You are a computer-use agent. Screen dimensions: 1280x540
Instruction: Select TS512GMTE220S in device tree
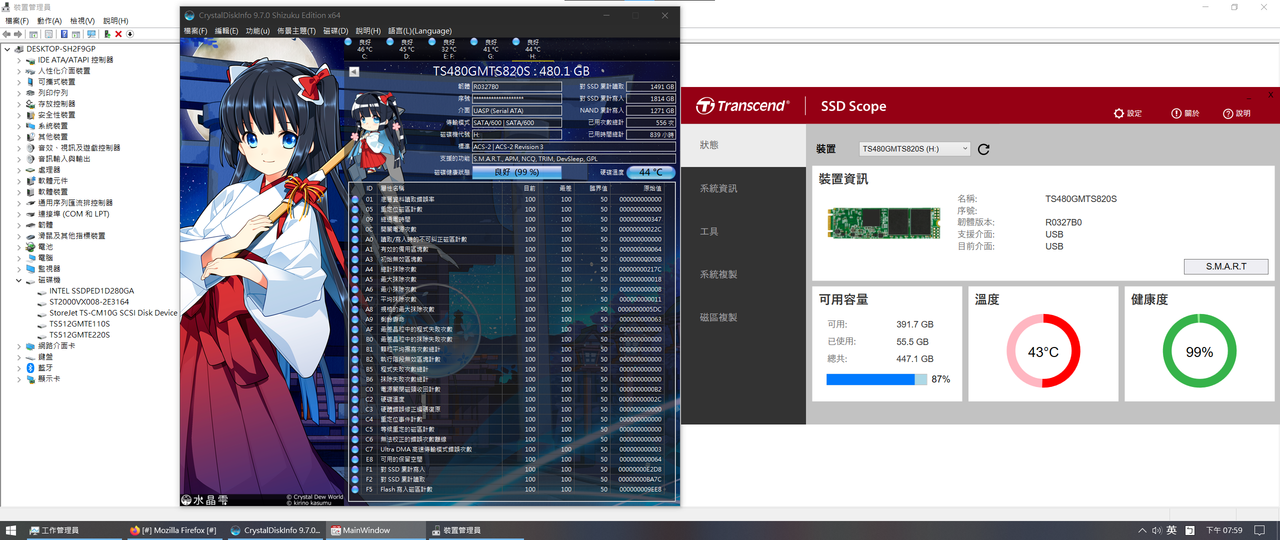pyautogui.click(x=79, y=335)
